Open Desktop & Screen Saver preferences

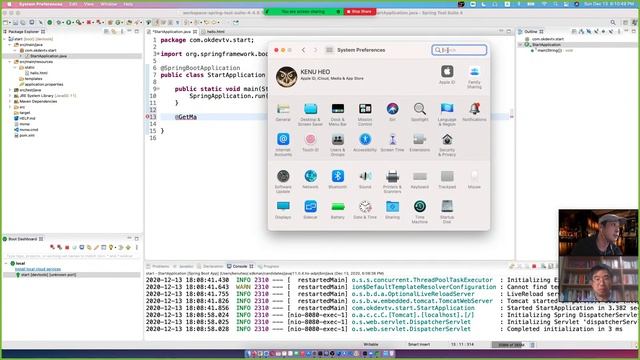click(310, 114)
